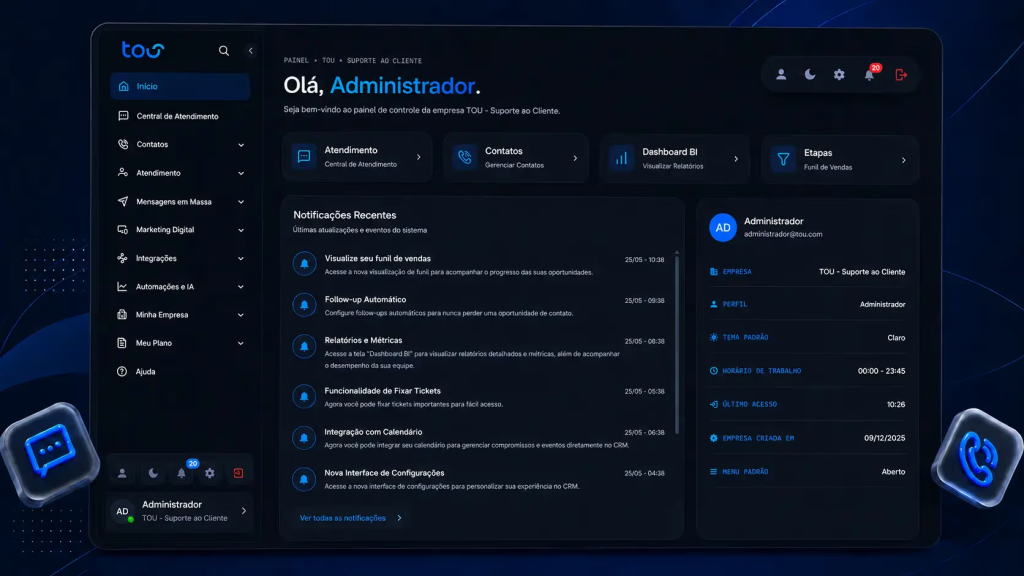Open settings gear in top bar
1024x576 pixels.
[839, 74]
